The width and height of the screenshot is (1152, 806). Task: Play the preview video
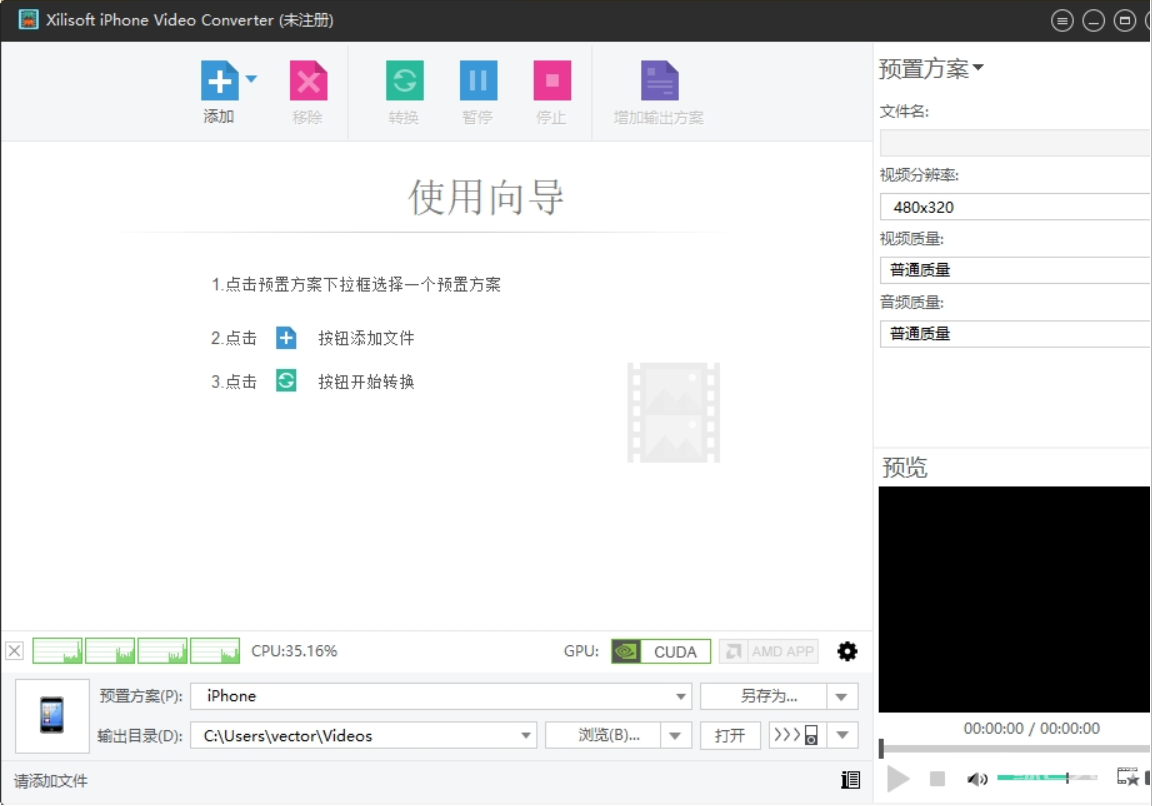point(897,779)
